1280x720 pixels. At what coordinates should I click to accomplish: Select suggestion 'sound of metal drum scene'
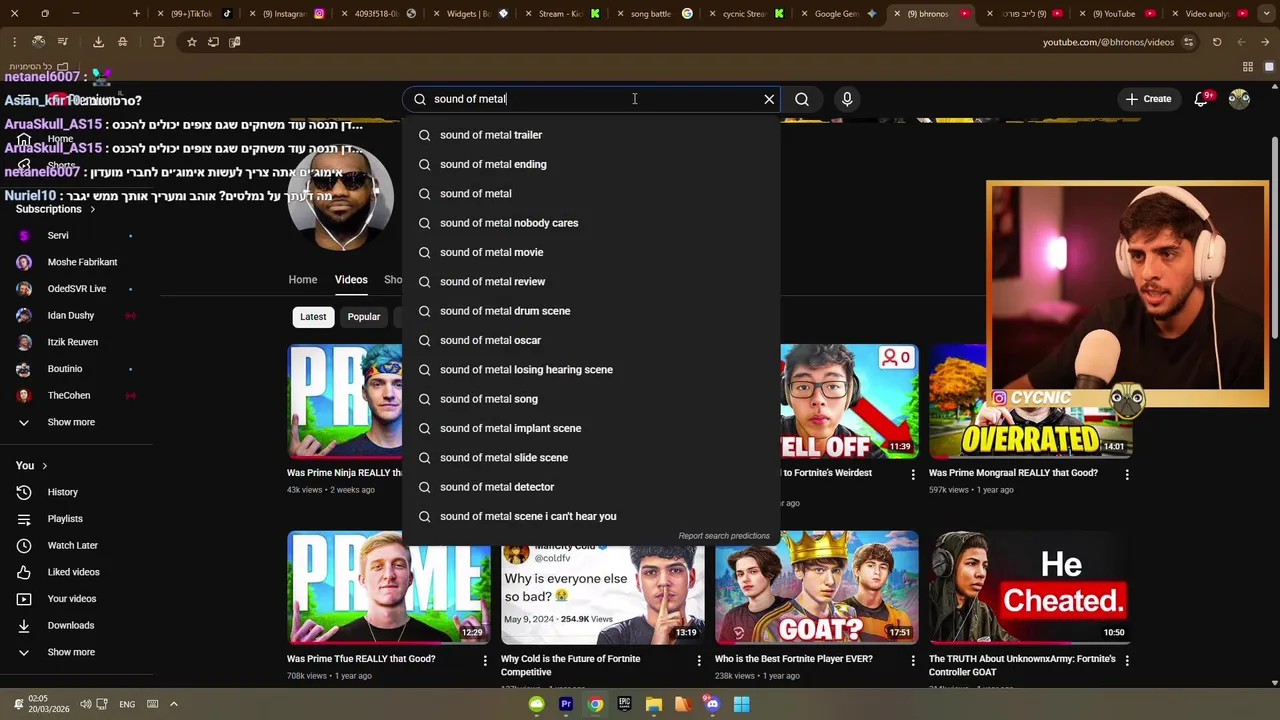tap(591, 311)
